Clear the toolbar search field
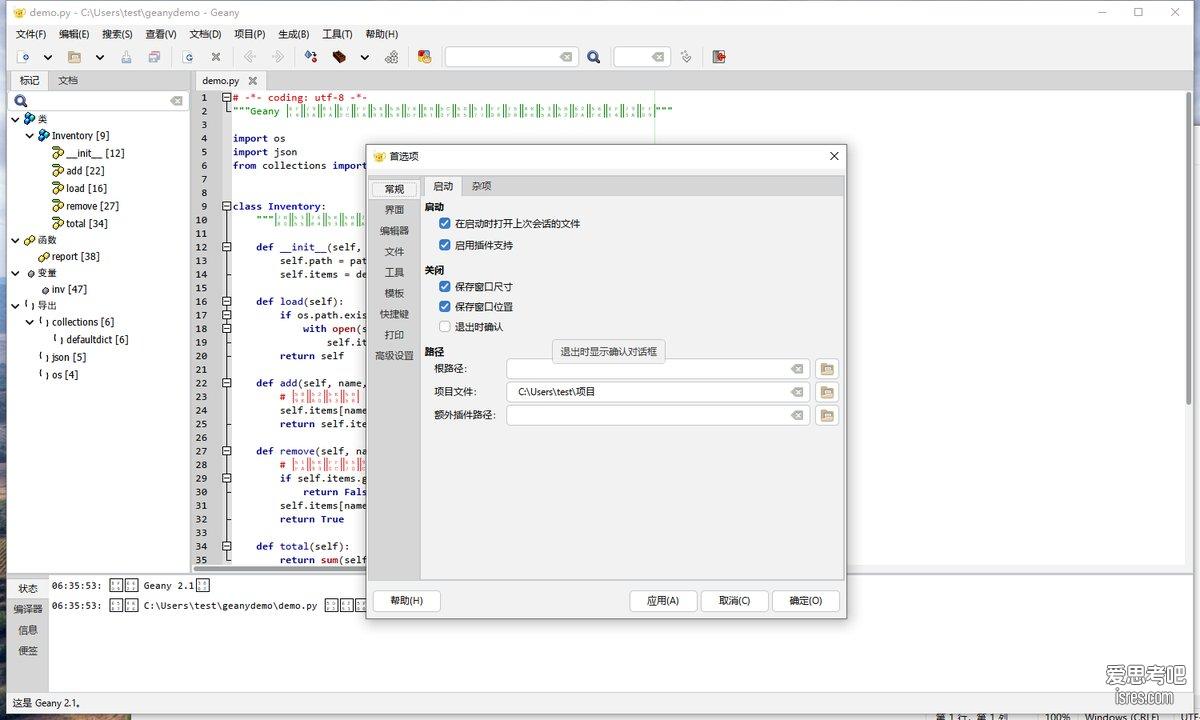1200x720 pixels. [566, 57]
